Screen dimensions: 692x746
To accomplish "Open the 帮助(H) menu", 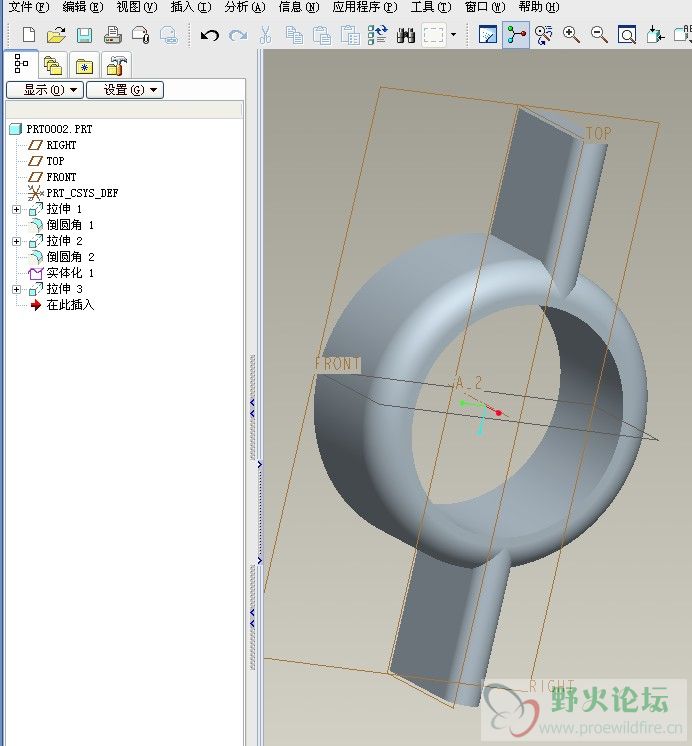I will click(x=539, y=7).
